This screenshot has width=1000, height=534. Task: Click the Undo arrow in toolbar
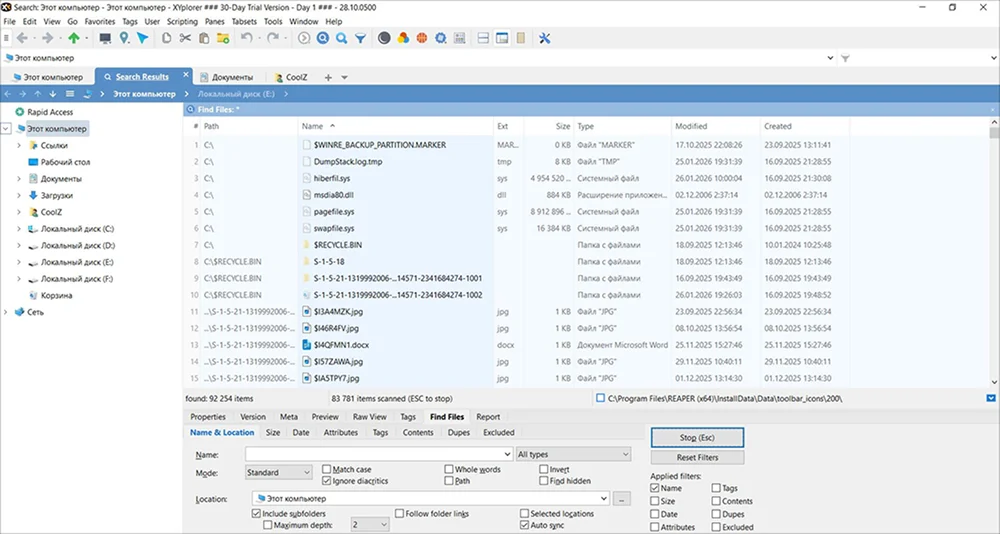click(246, 38)
